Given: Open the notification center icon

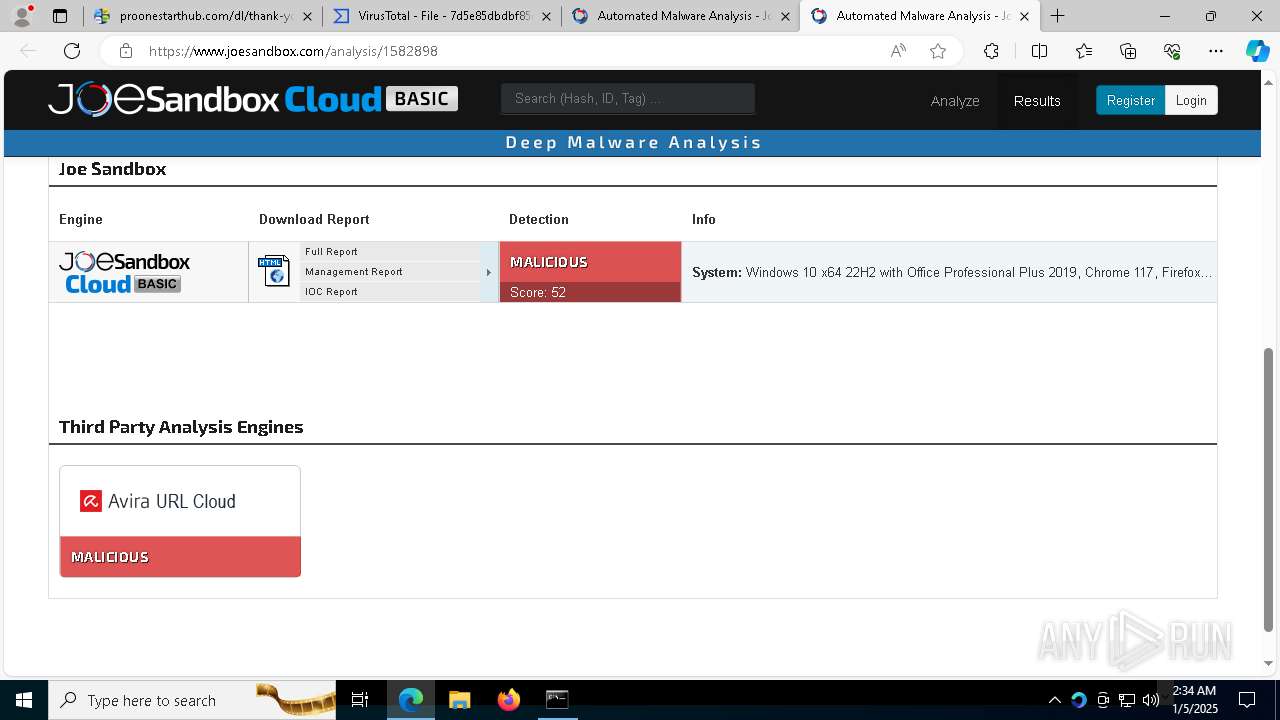Looking at the screenshot, I should click(1248, 700).
